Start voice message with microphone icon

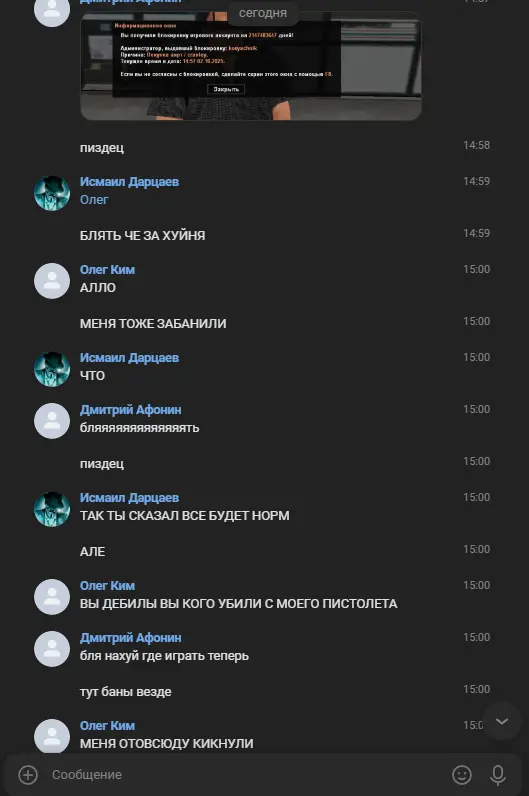coord(498,775)
